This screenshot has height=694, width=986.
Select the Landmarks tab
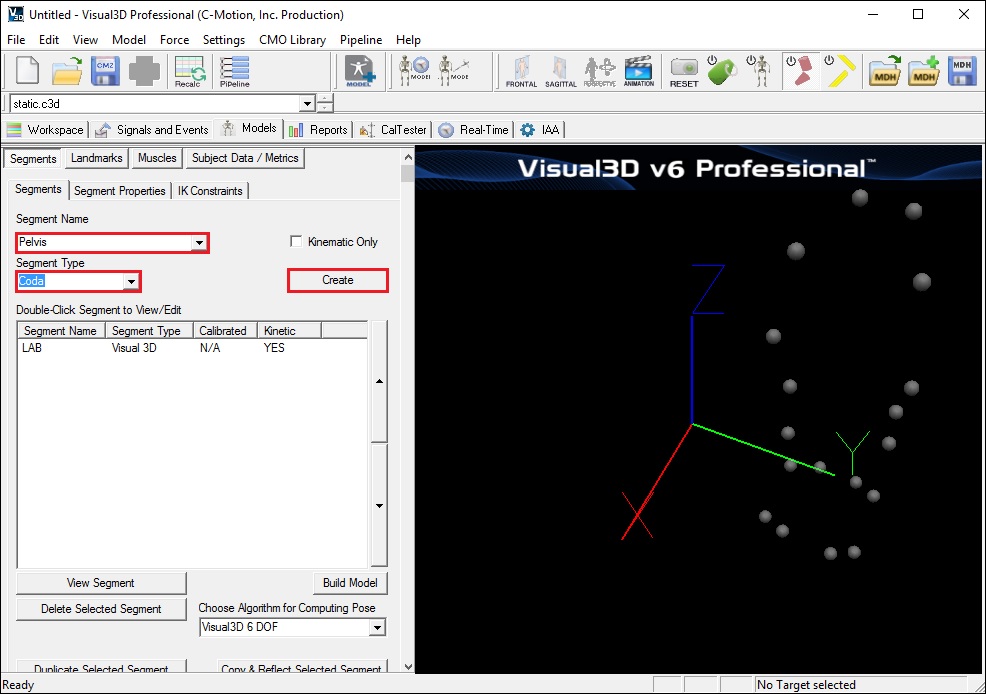point(96,158)
